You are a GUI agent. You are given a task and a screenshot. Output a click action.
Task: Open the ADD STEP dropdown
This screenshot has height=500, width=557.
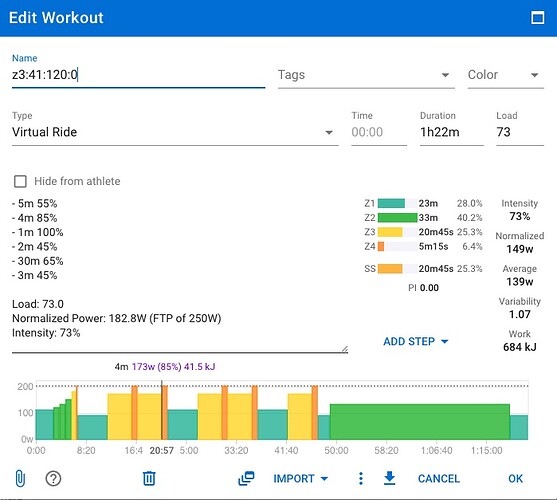point(415,341)
